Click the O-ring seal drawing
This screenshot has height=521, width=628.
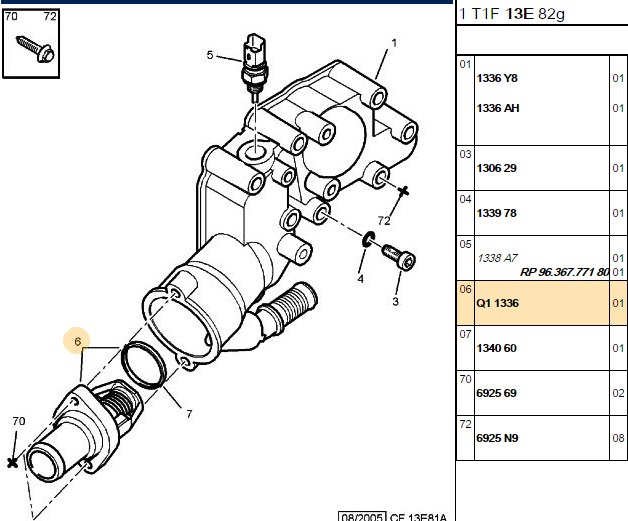tap(143, 365)
